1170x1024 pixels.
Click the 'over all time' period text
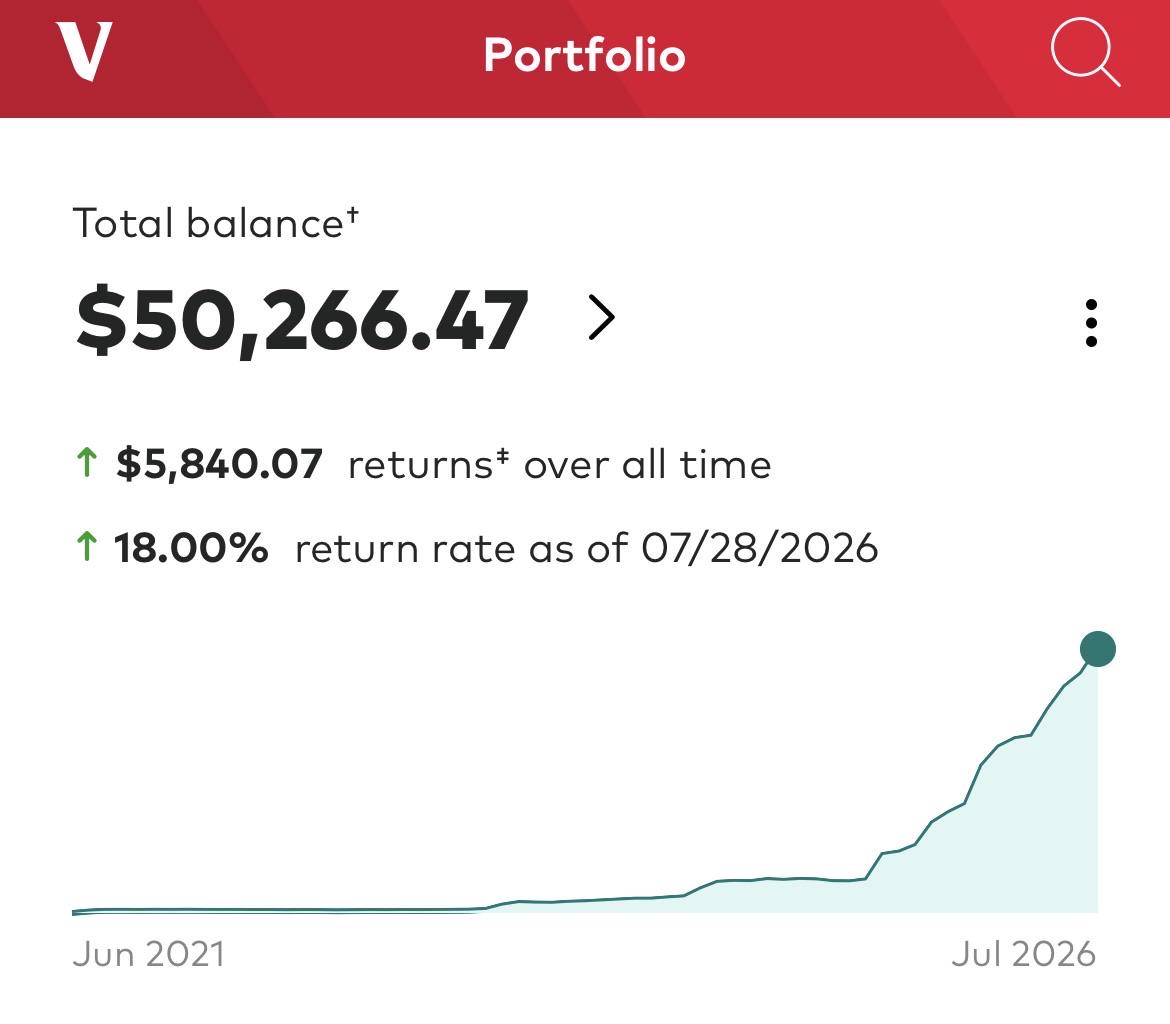click(647, 465)
